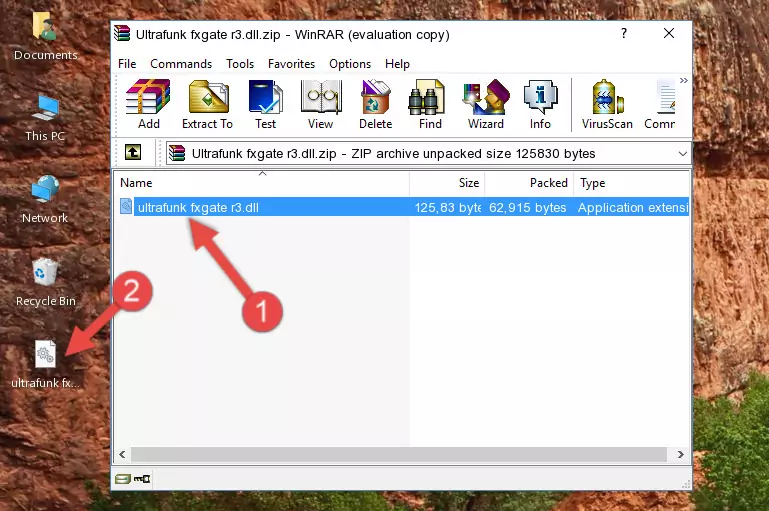Click the horizontal scrollbar track
769x511 pixels.
coord(399,454)
